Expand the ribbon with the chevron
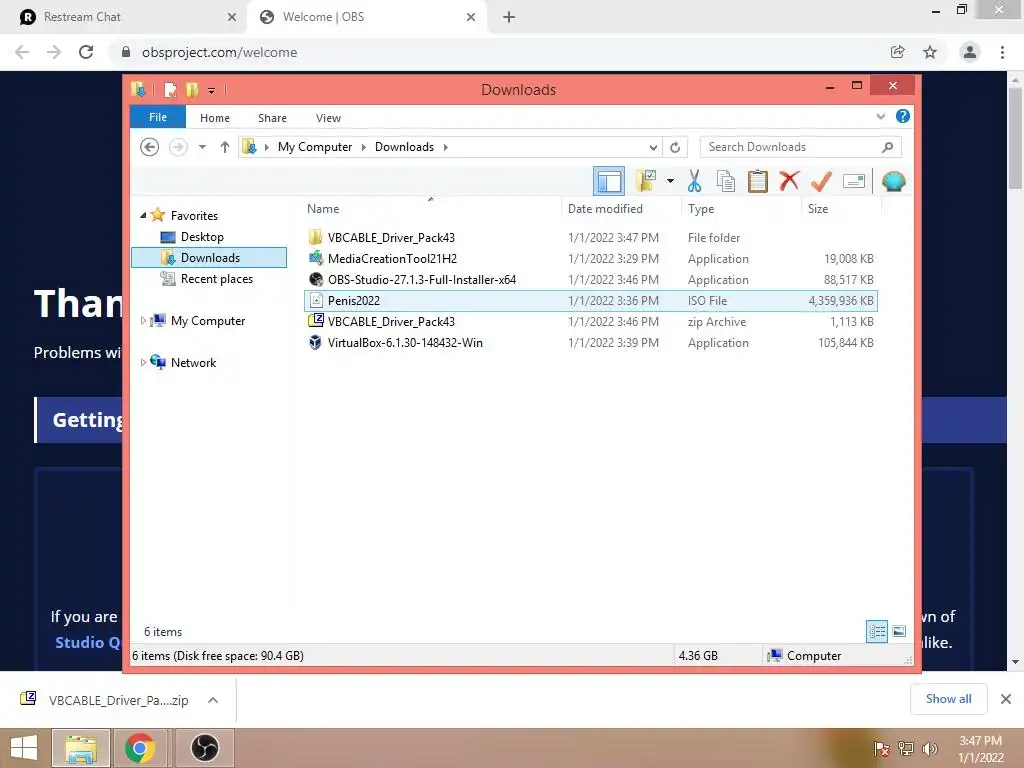Viewport: 1024px width, 768px height. [880, 116]
